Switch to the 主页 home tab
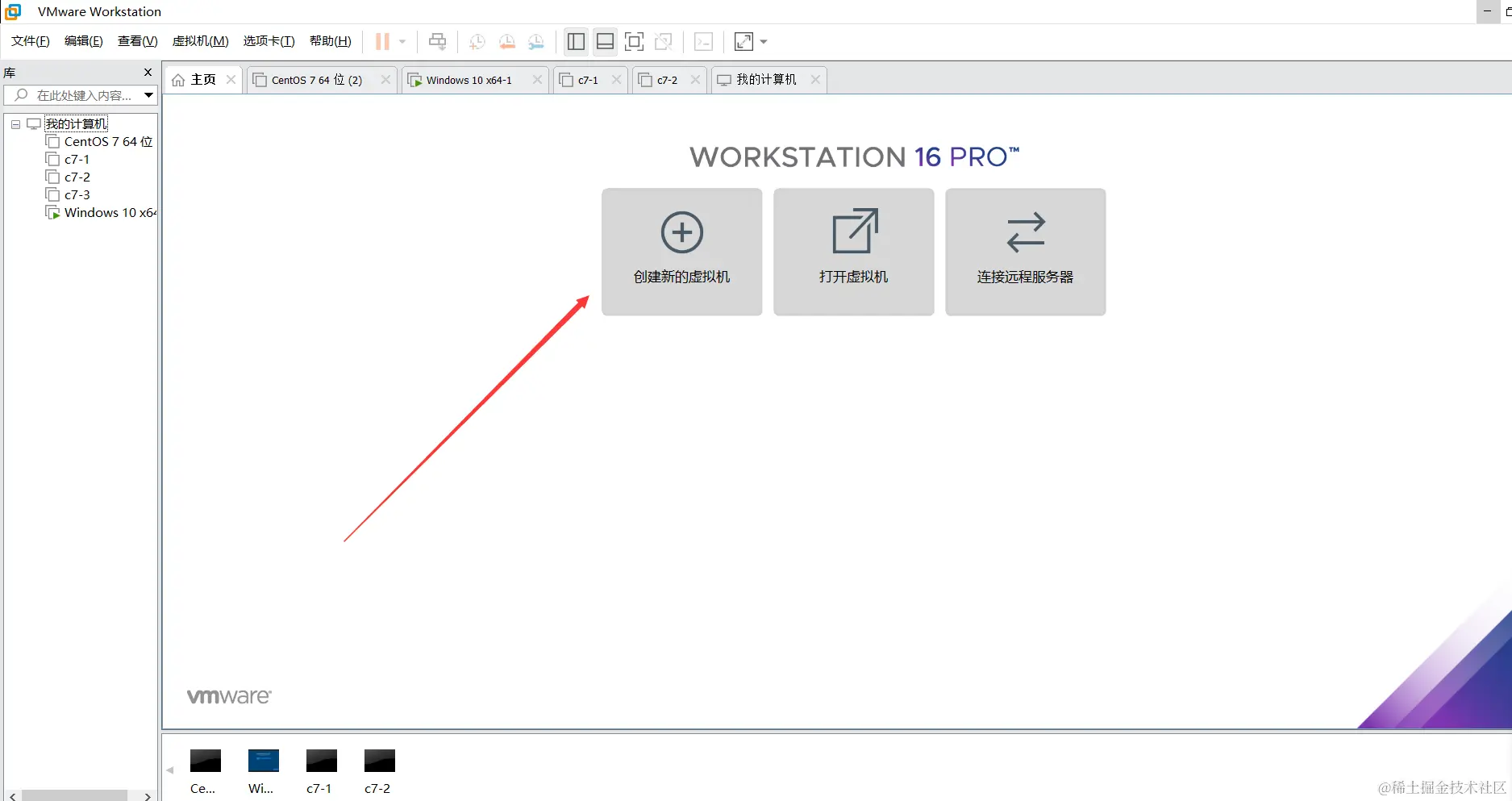Screen dimensions: 1512x801 point(203,79)
